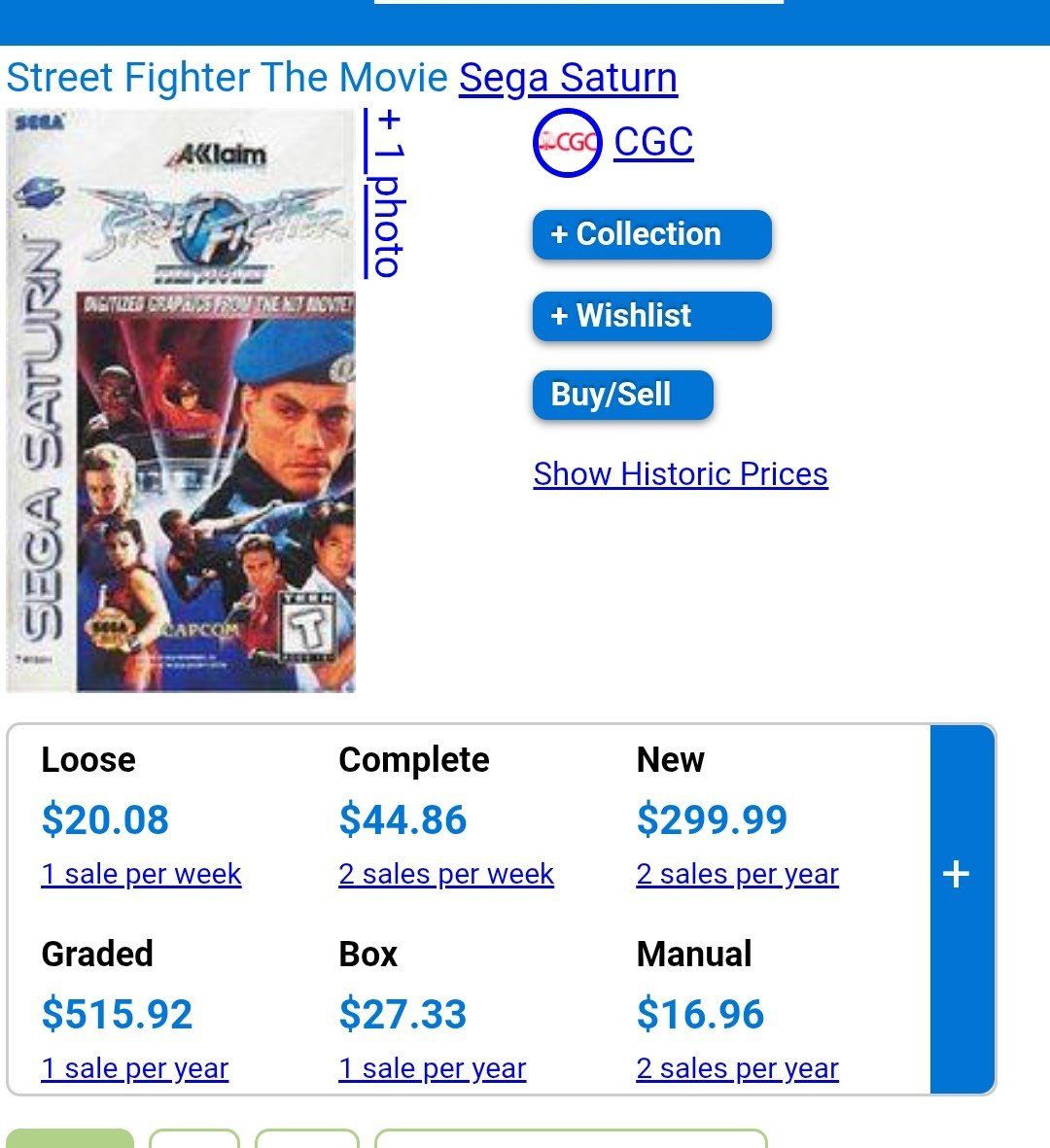Screen dimensions: 1050x1148
Task: Open Complete '2 sales per week' link
Action: point(446,874)
